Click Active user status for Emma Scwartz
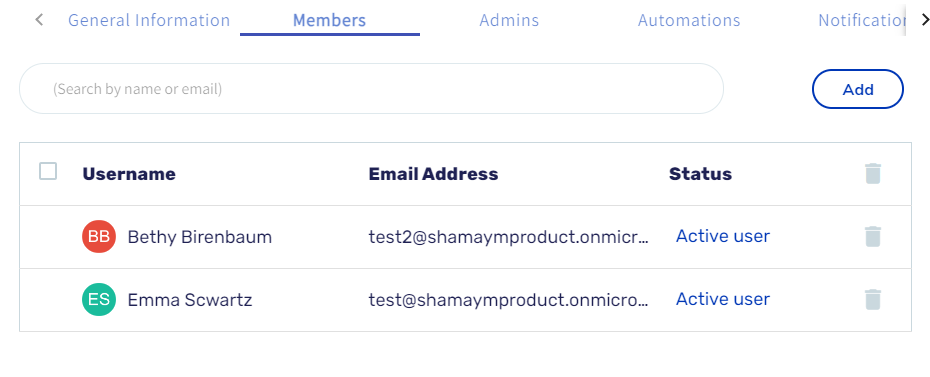Viewport: 930px width, 377px height. 722,299
